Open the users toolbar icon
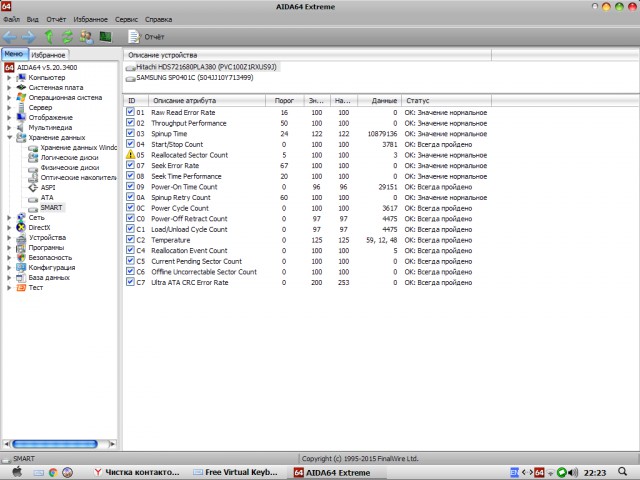The height and width of the screenshot is (480, 640). tap(87, 37)
